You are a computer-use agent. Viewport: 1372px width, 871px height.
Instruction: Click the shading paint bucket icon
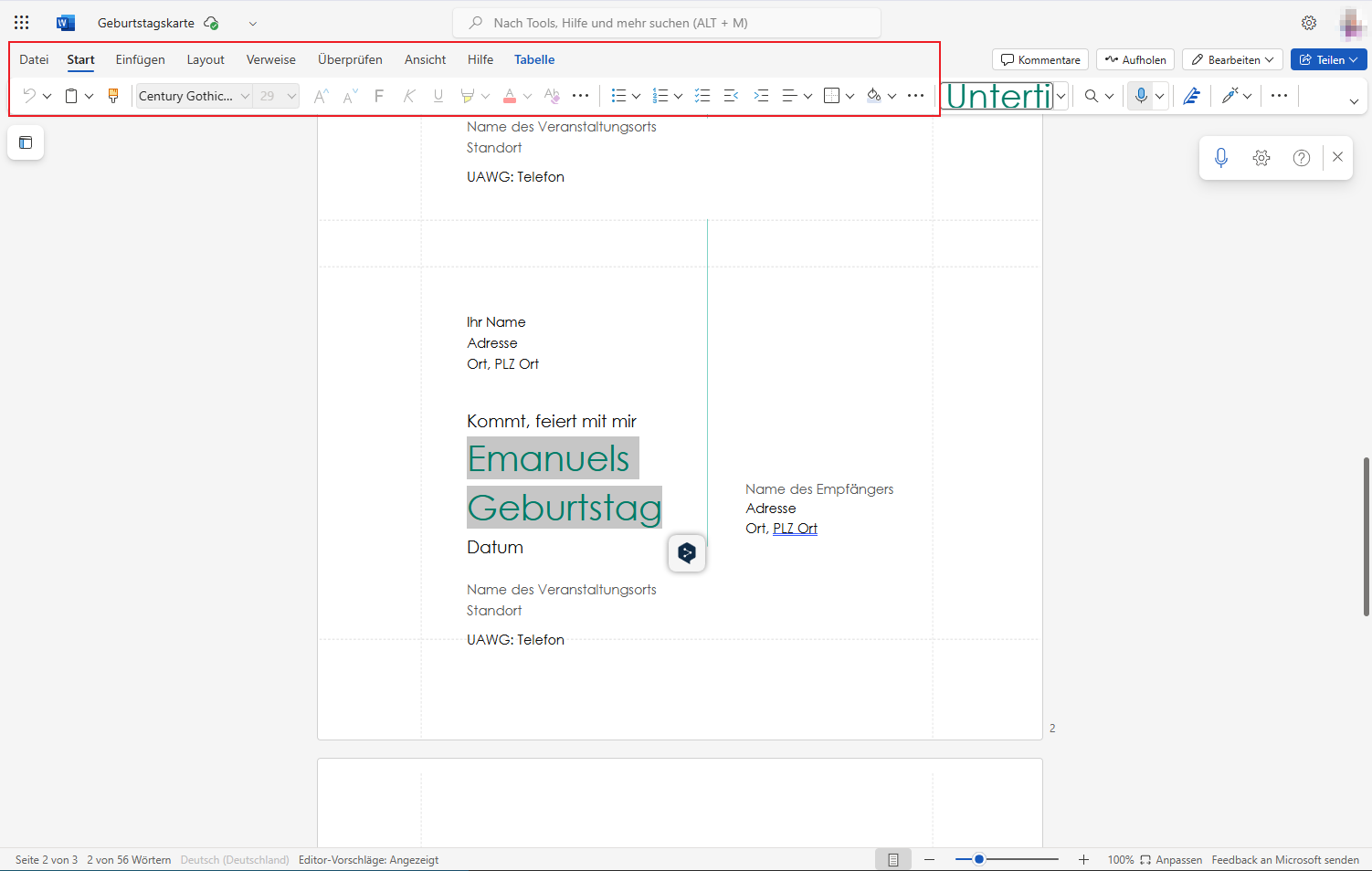point(874,96)
